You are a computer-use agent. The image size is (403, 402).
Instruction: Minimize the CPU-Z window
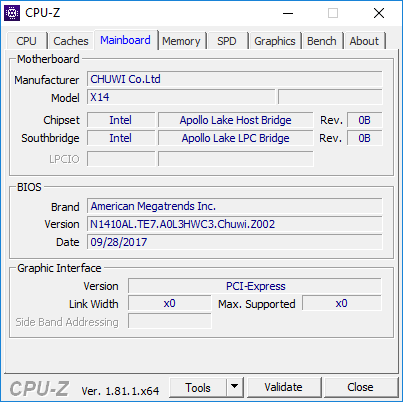[x=288, y=13]
